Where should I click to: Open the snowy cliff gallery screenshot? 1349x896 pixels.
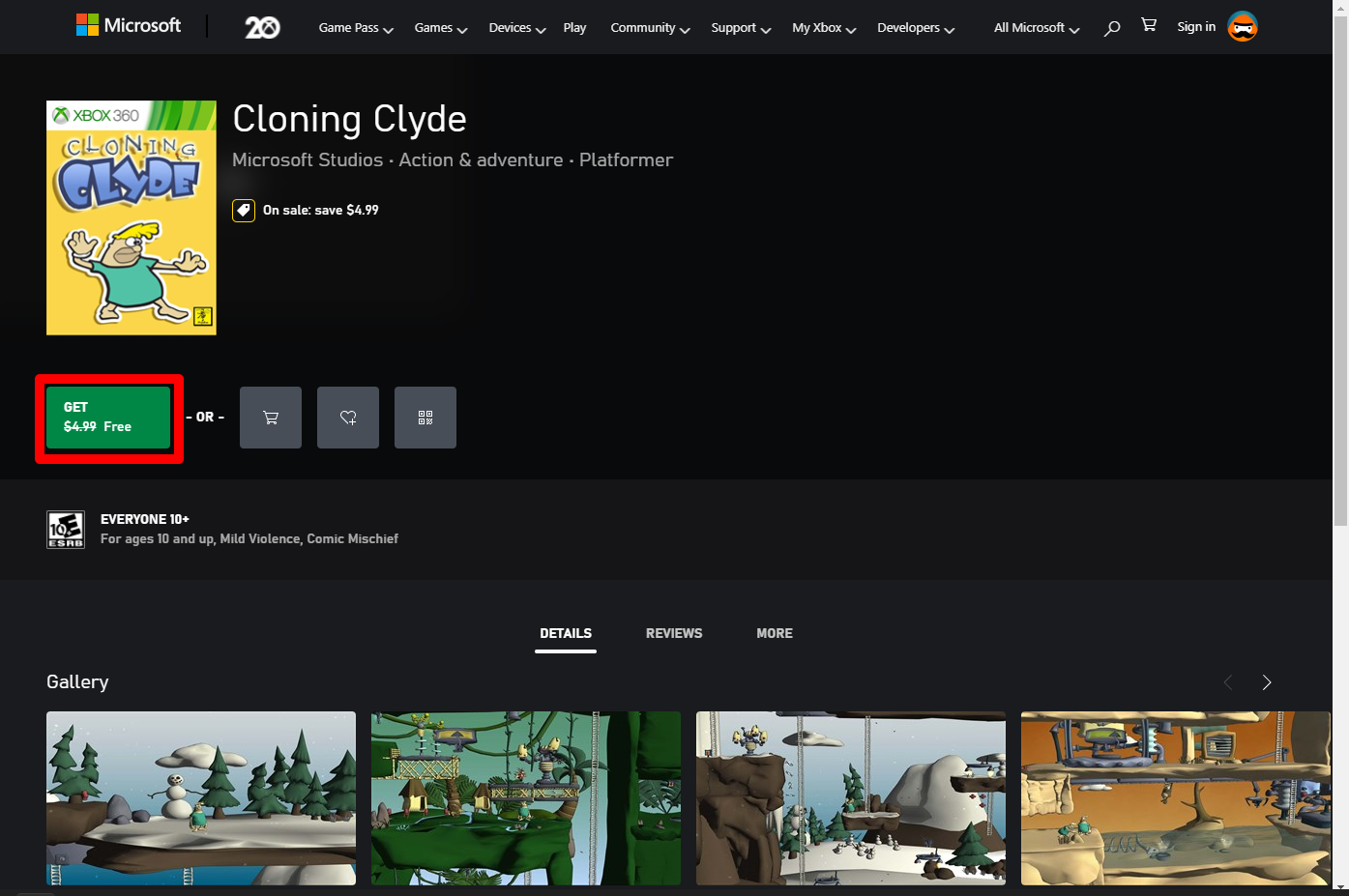pos(851,798)
